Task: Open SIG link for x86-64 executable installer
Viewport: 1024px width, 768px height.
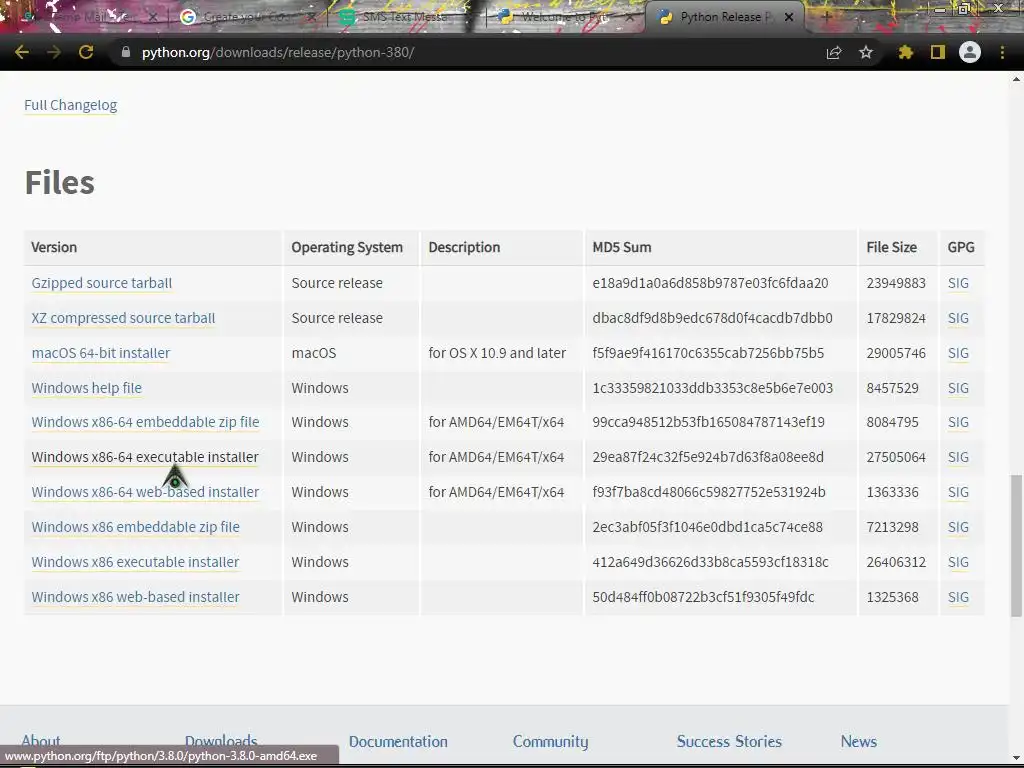Action: click(958, 457)
